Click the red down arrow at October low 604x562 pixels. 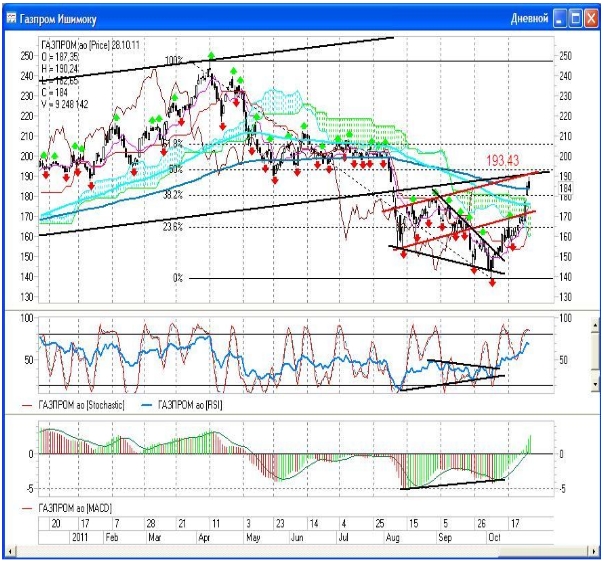pyautogui.click(x=492, y=283)
